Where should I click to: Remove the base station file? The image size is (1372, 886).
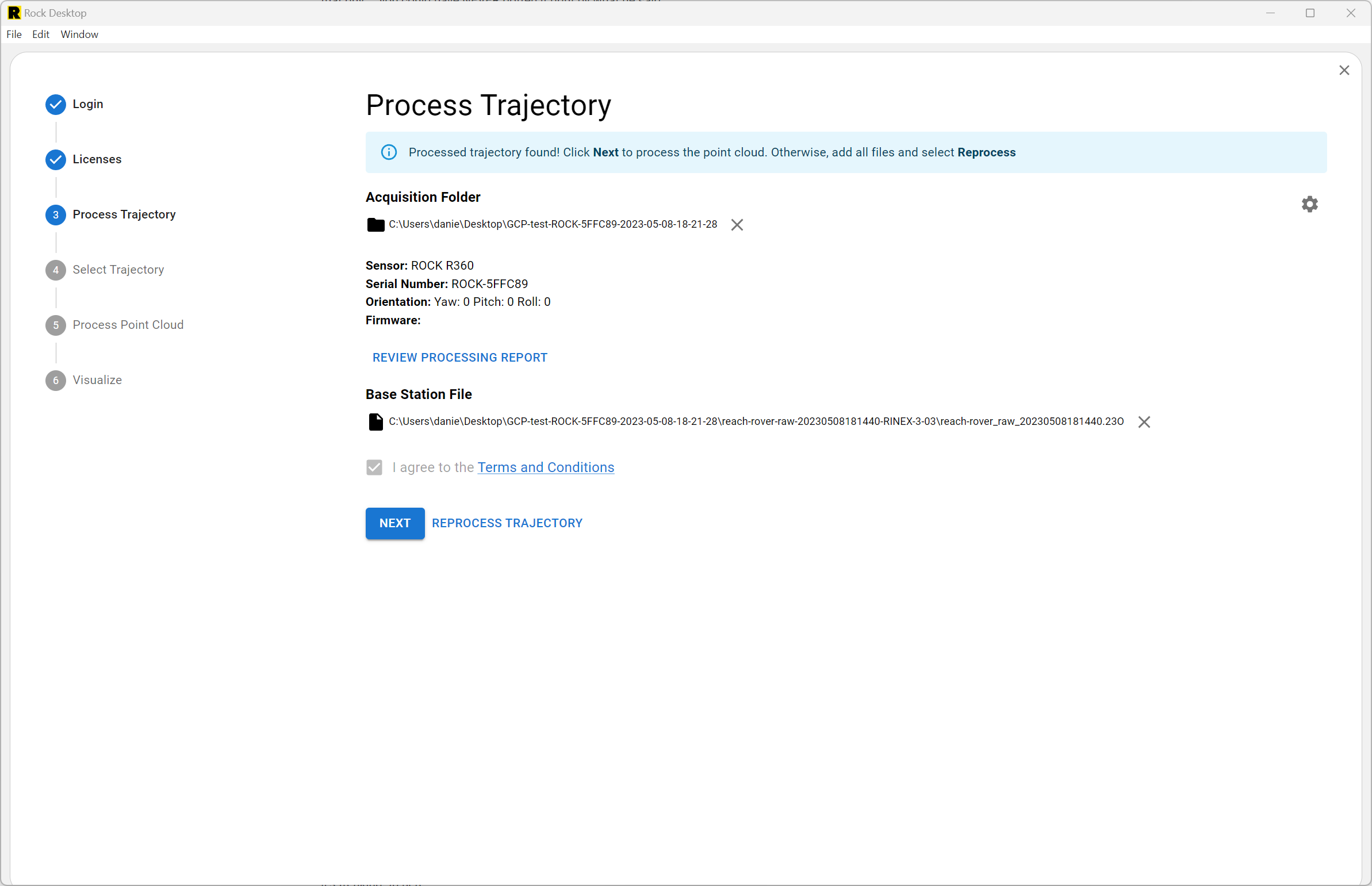coord(1144,421)
